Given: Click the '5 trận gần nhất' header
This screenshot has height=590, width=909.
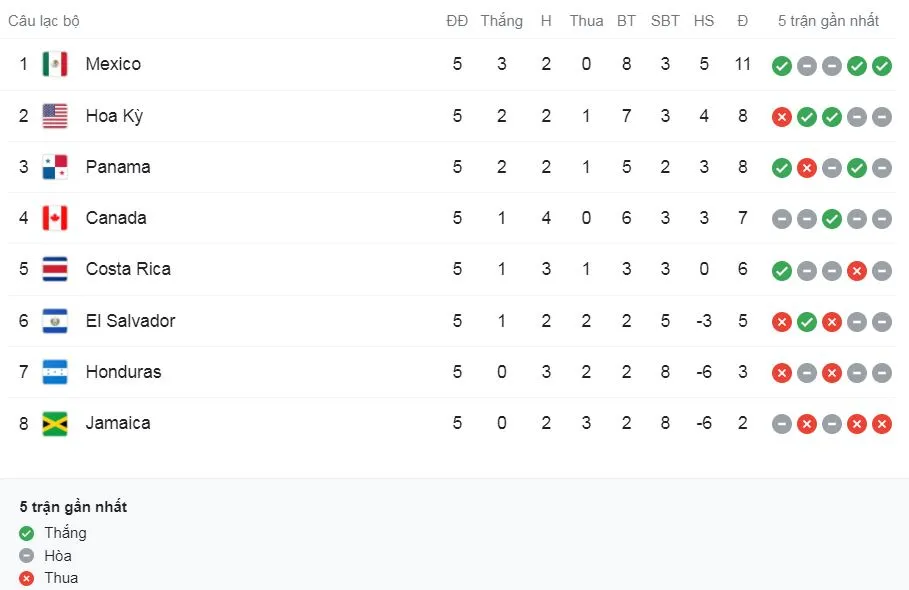Looking at the screenshot, I should [x=829, y=21].
